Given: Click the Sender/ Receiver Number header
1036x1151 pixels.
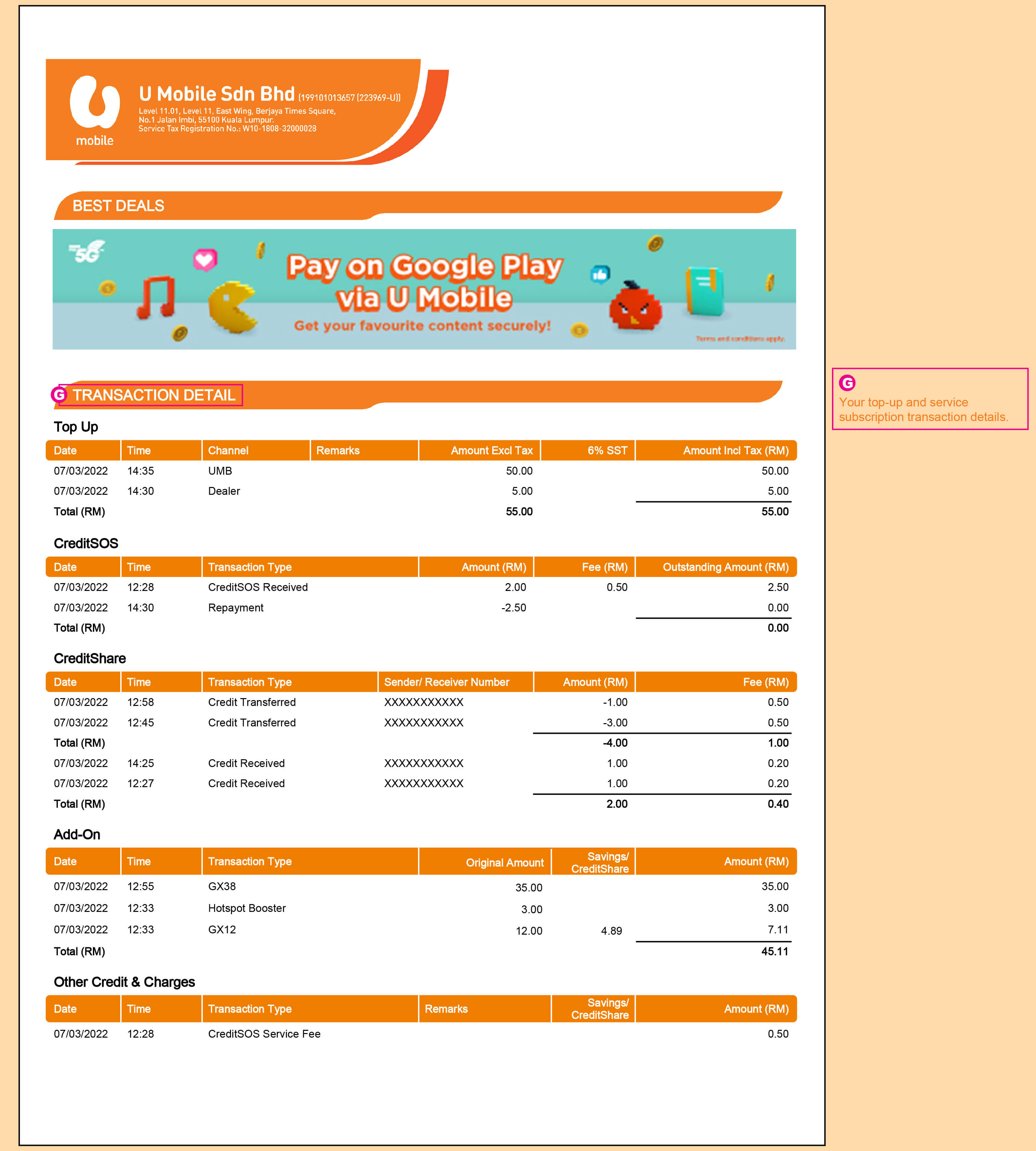Looking at the screenshot, I should pyautogui.click(x=446, y=682).
